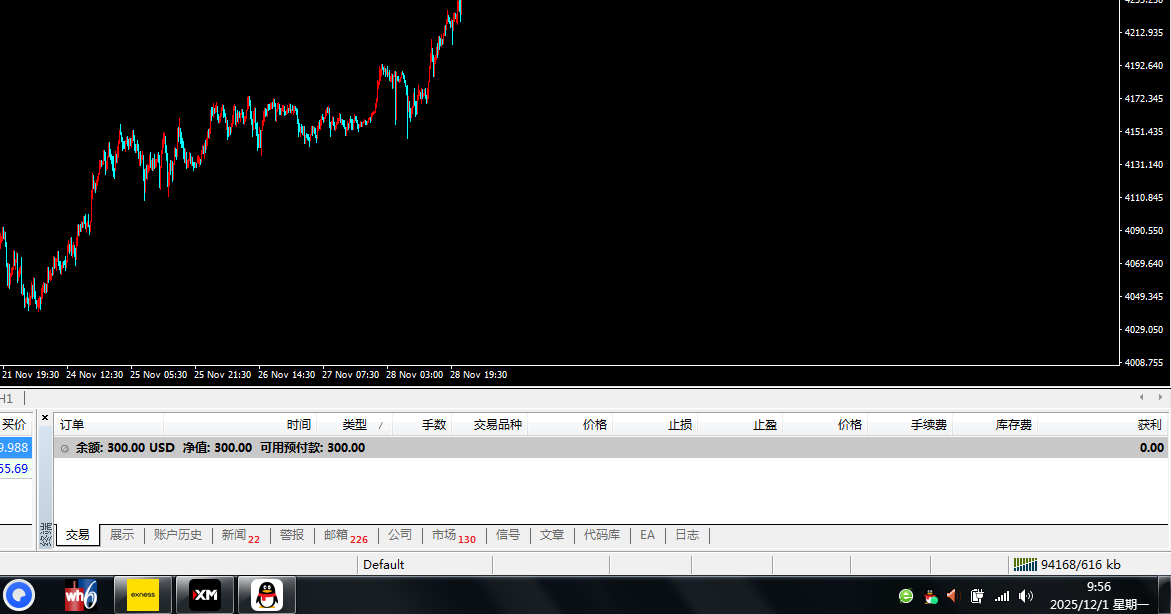Screen dimensions: 1171x614
Task: Launch the QQ penguin taskbar icon
Action: click(267, 595)
